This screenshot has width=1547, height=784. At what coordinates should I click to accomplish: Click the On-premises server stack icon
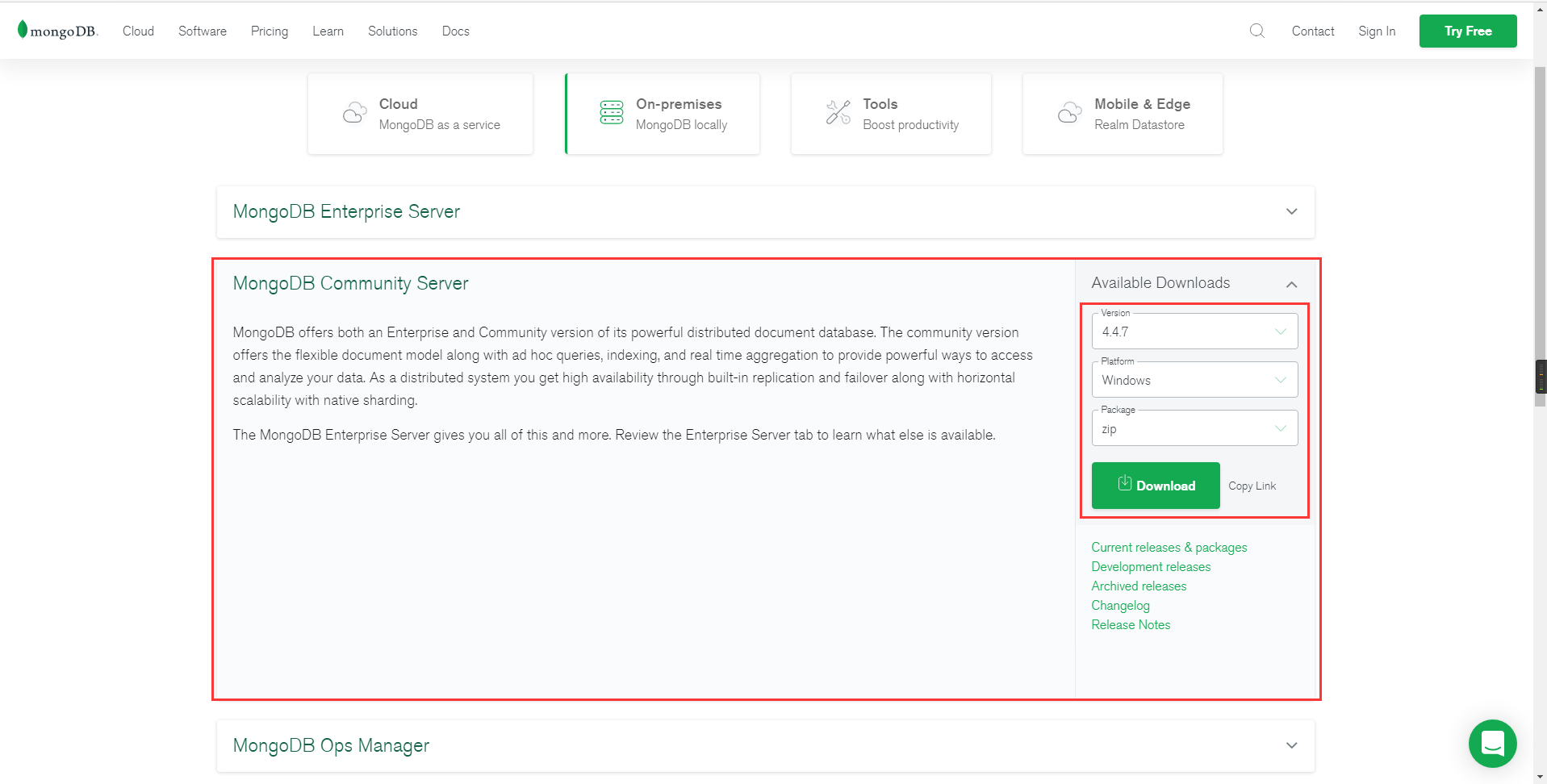point(612,113)
